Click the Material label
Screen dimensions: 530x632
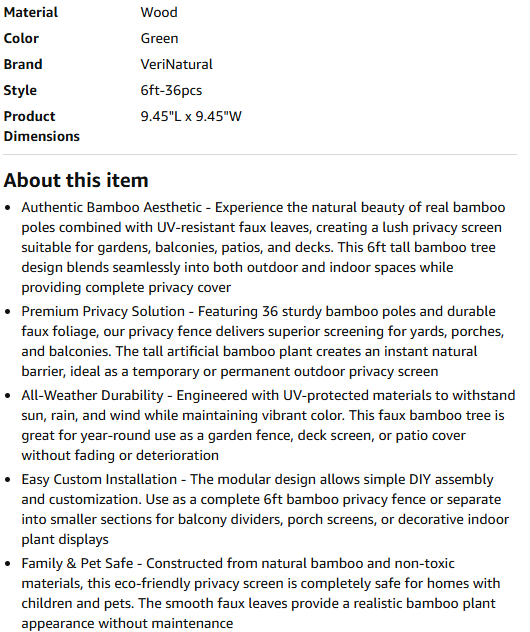pos(31,12)
